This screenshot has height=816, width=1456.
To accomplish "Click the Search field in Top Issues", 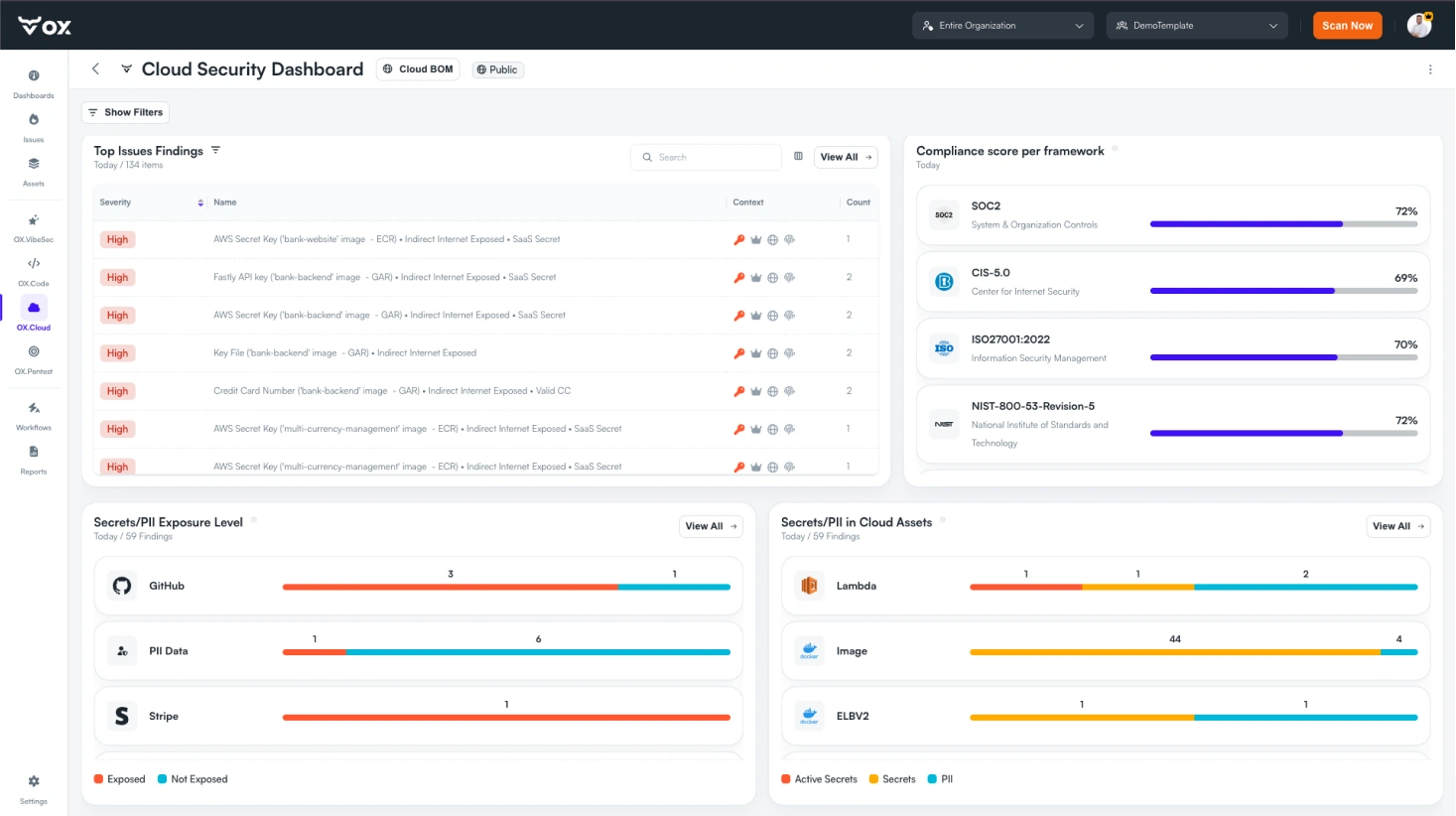I will (x=706, y=157).
